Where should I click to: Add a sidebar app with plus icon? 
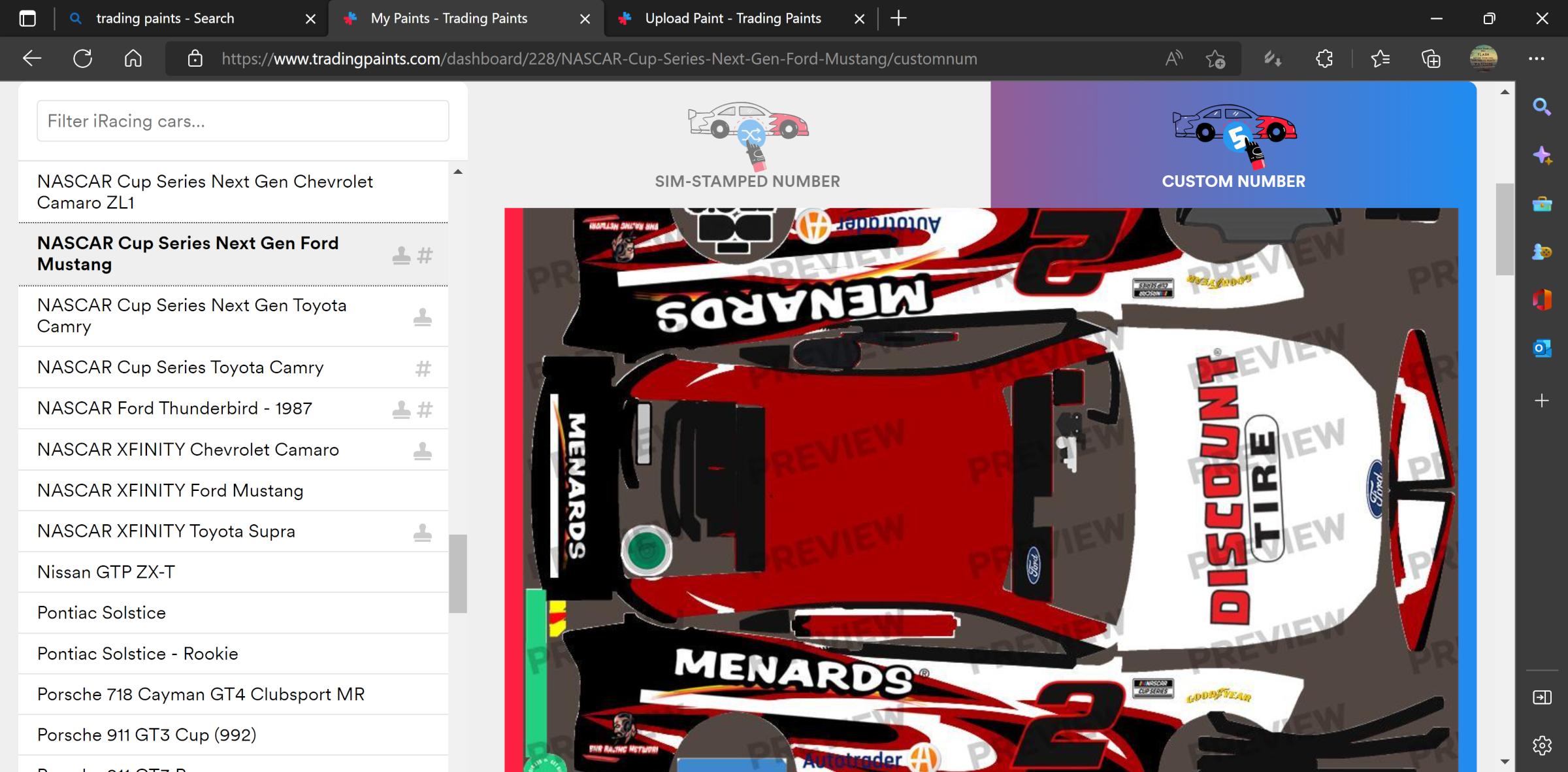tap(1542, 401)
